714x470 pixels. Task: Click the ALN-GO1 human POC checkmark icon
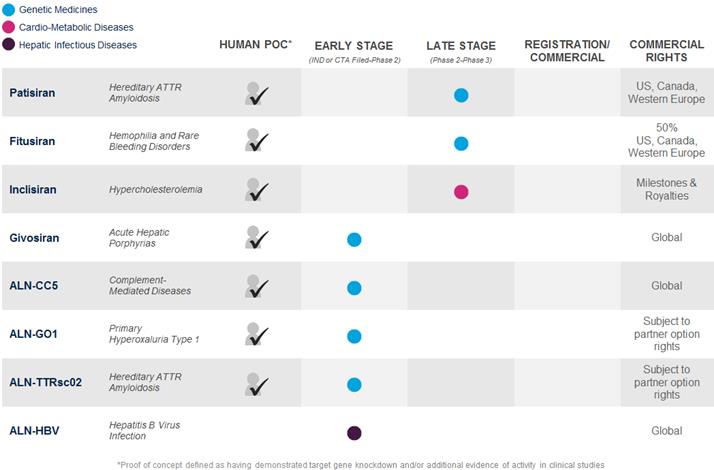[257, 334]
